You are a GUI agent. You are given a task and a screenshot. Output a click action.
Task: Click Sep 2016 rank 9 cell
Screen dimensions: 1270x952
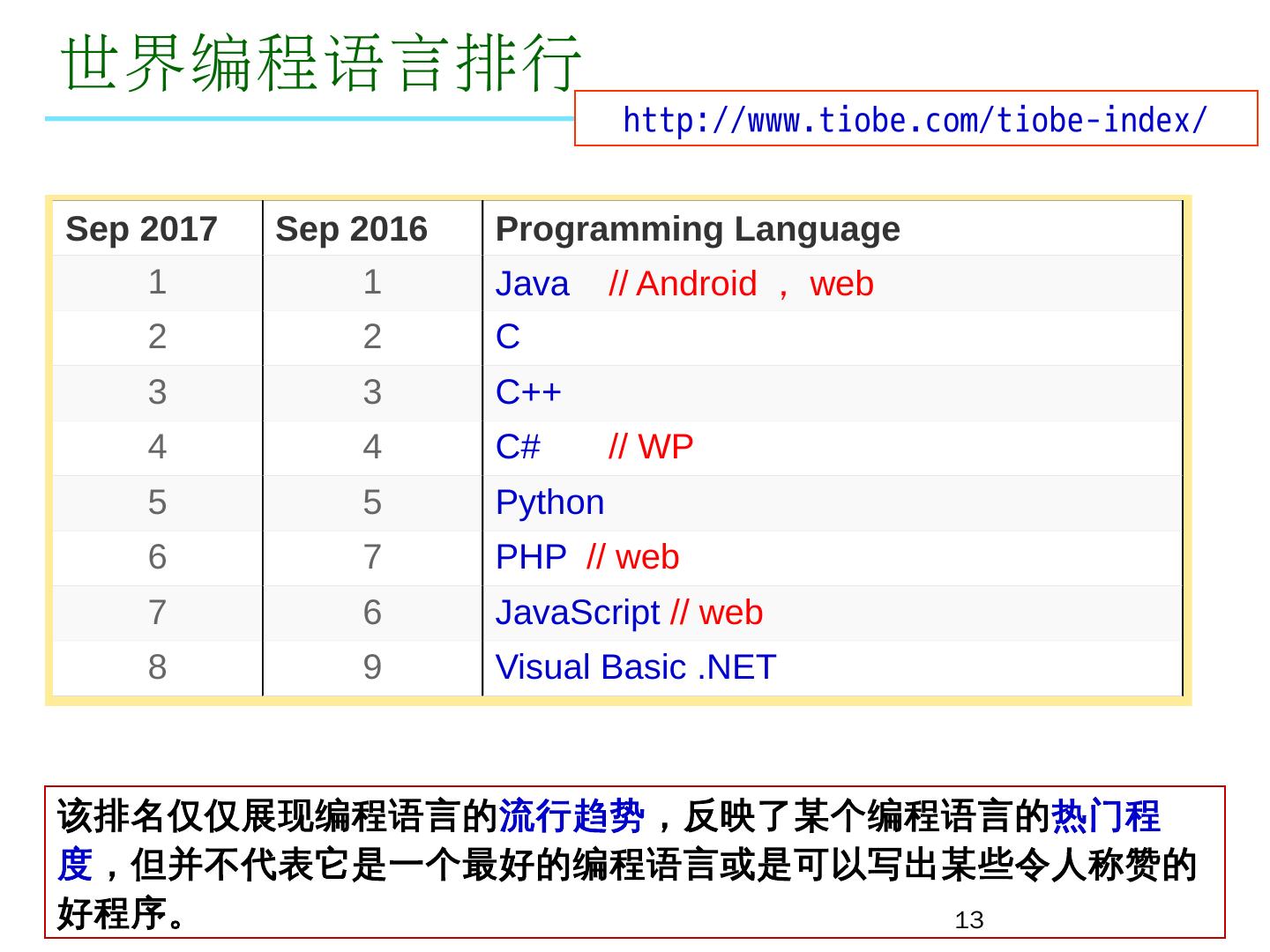(372, 667)
